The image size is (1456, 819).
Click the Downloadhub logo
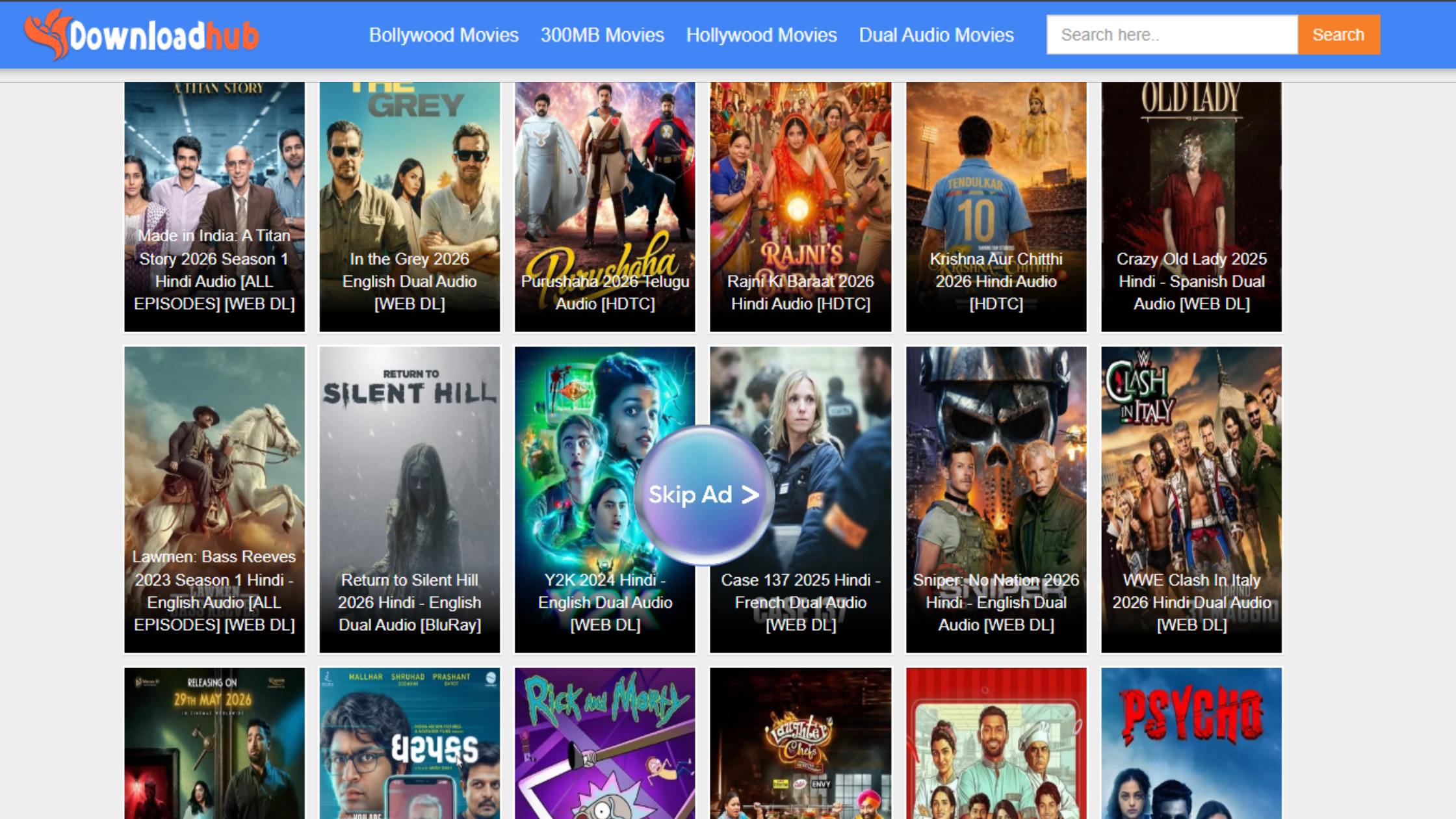point(142,34)
